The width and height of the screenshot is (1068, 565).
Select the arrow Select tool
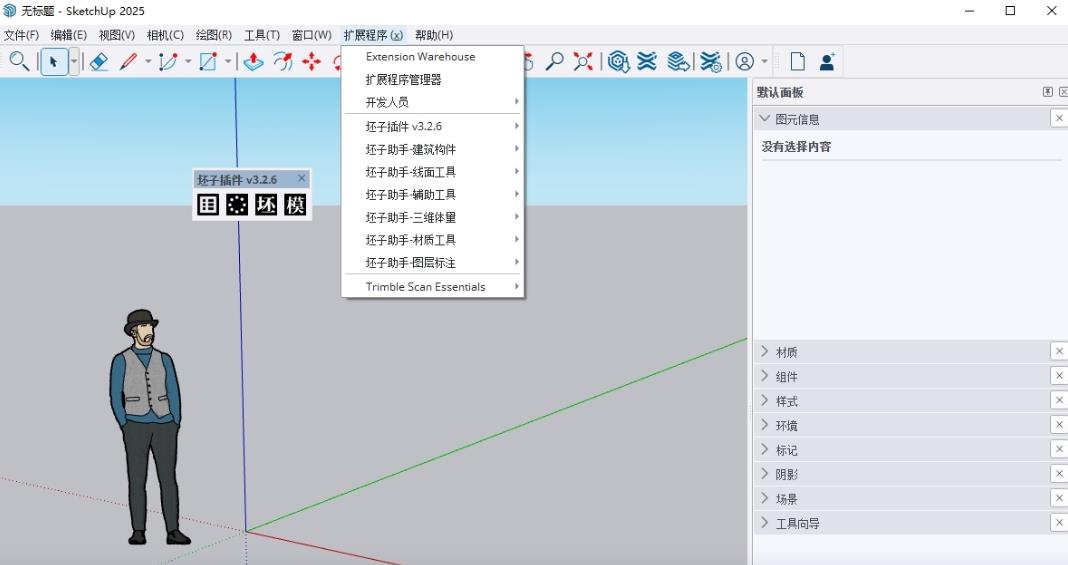click(54, 61)
